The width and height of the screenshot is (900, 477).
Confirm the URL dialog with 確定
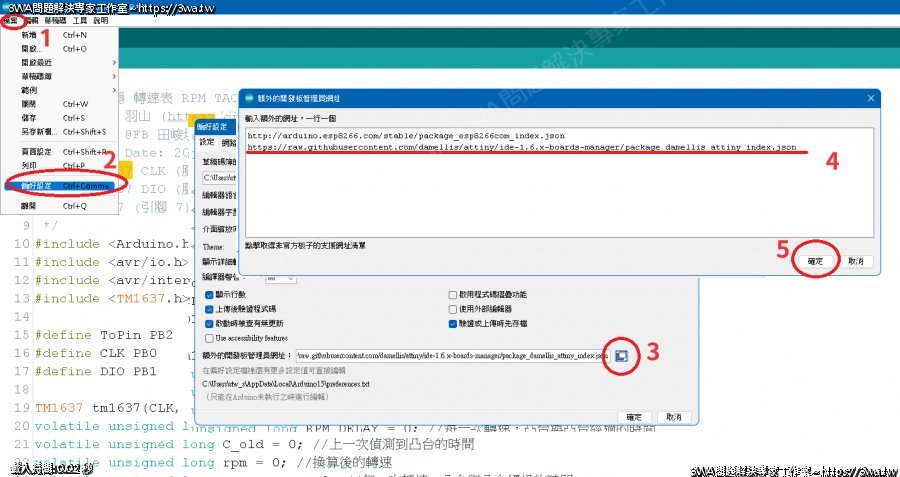point(815,260)
